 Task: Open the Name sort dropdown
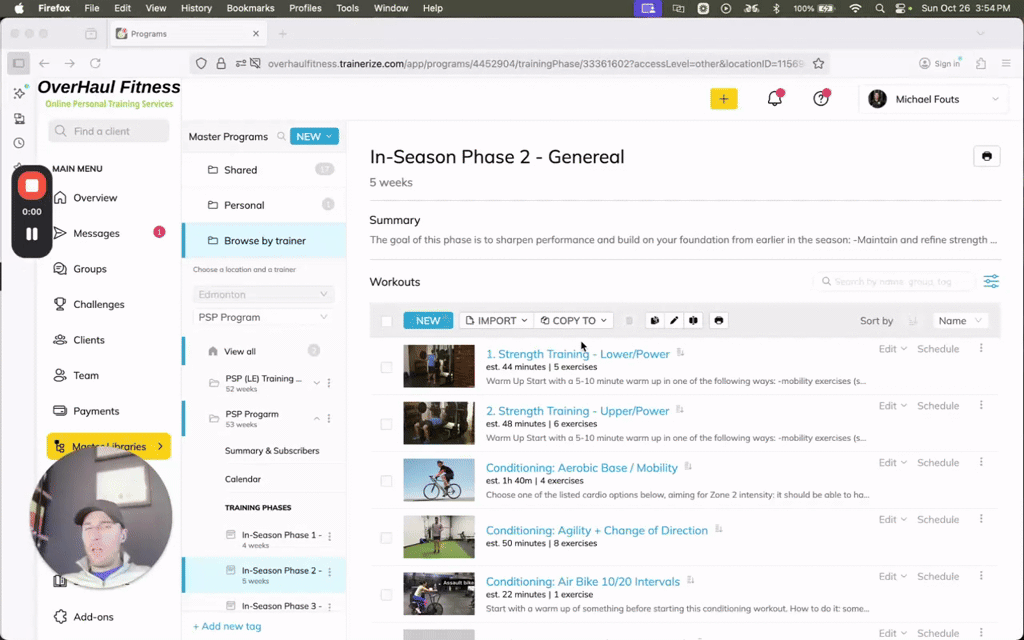tap(960, 321)
